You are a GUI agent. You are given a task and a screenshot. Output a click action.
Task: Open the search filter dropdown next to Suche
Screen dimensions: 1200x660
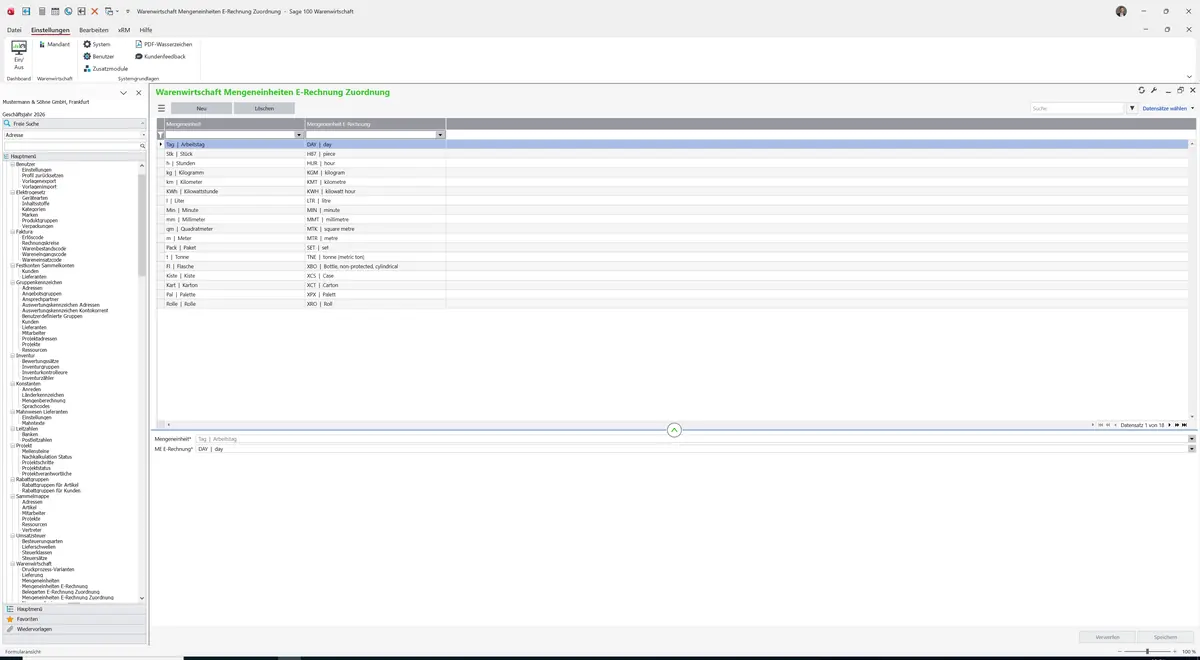click(1133, 108)
